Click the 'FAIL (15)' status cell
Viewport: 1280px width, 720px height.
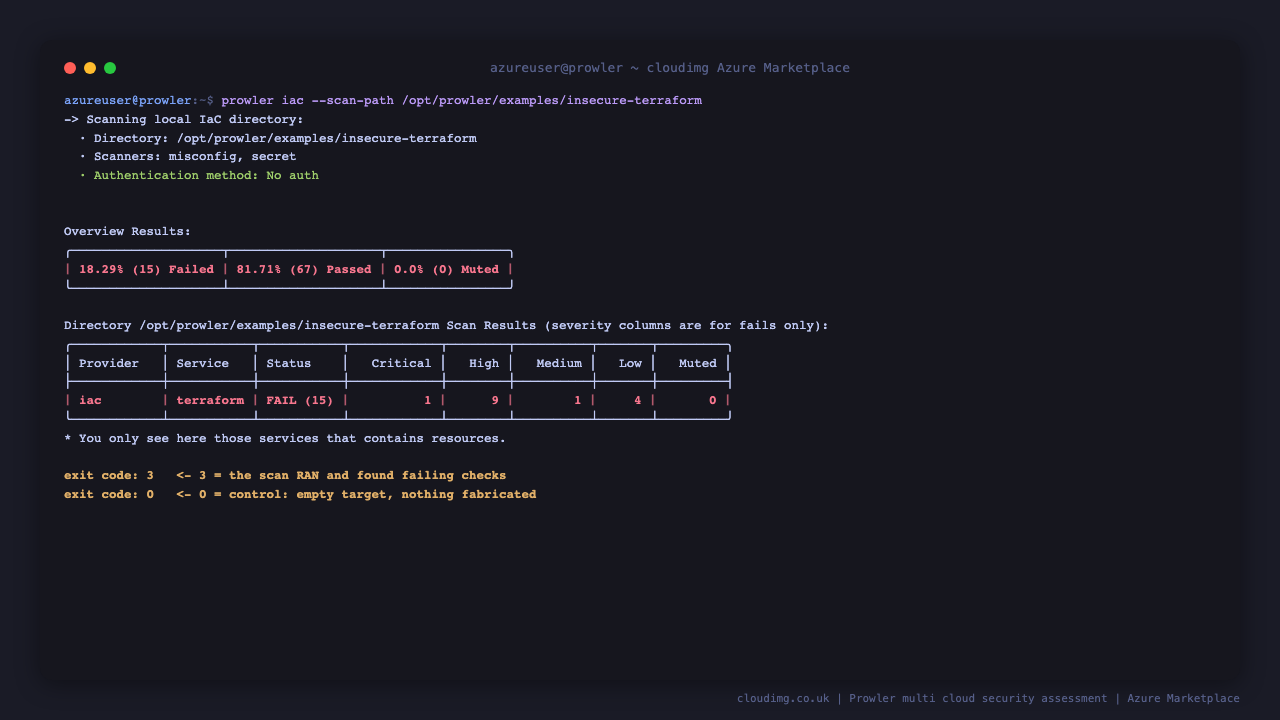coord(300,401)
